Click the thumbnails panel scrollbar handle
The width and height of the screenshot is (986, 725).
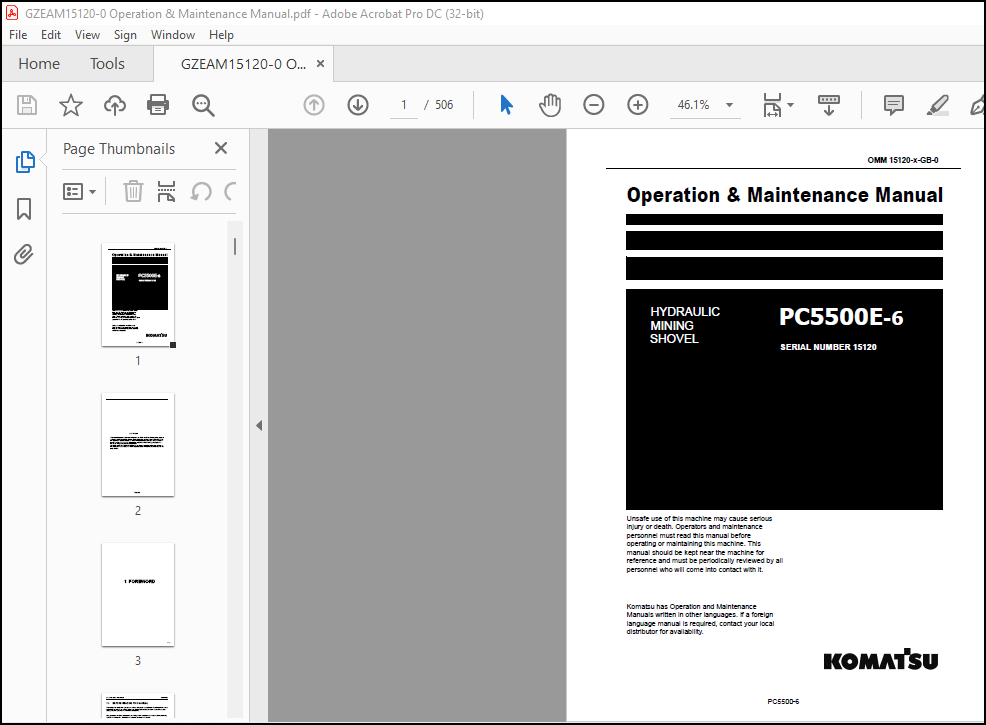click(235, 246)
